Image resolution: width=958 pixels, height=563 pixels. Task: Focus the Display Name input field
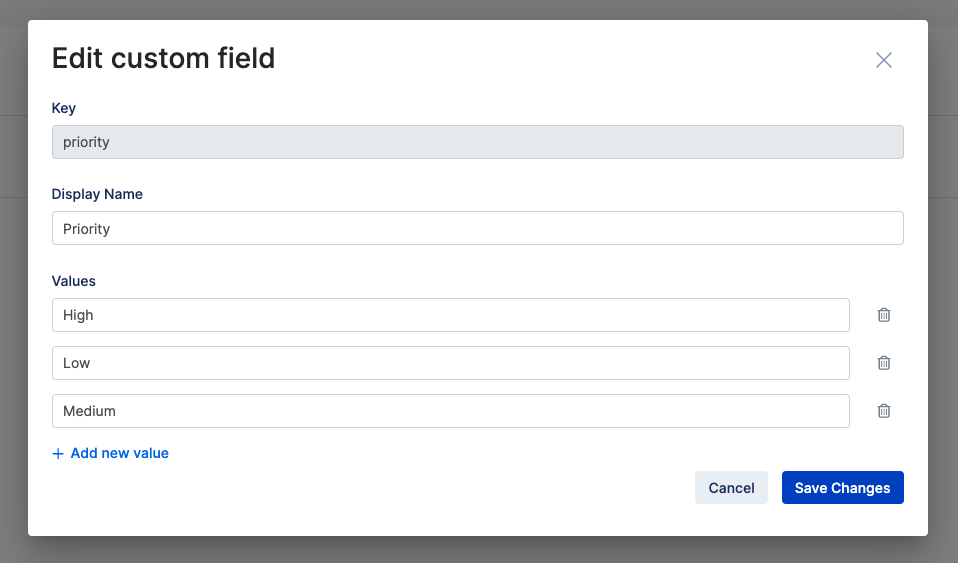(477, 229)
